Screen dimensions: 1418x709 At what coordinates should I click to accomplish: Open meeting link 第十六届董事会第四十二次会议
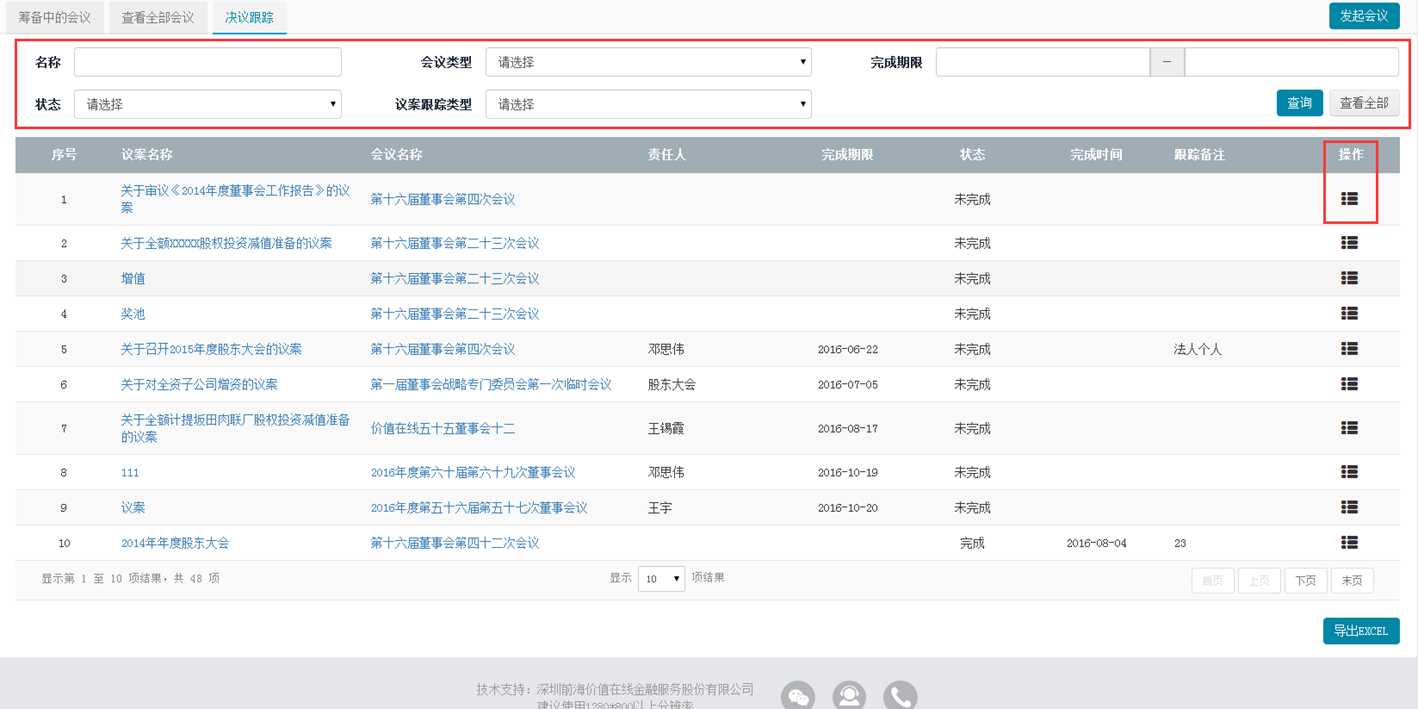pos(455,542)
